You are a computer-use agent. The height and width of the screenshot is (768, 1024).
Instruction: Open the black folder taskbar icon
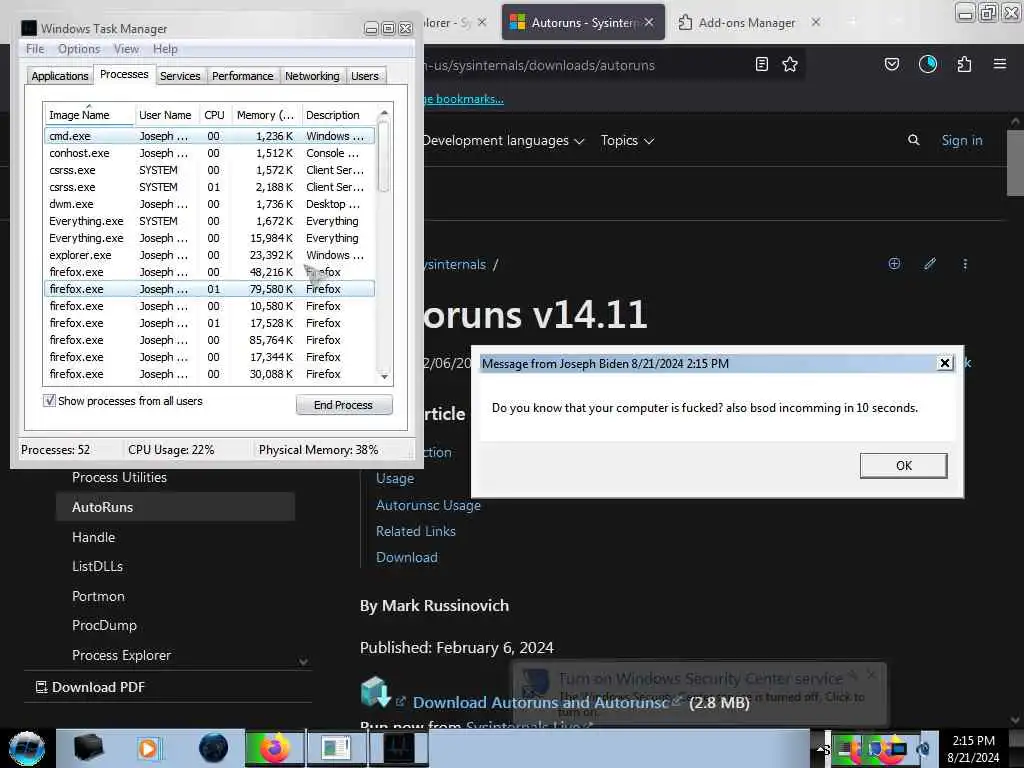click(88, 748)
